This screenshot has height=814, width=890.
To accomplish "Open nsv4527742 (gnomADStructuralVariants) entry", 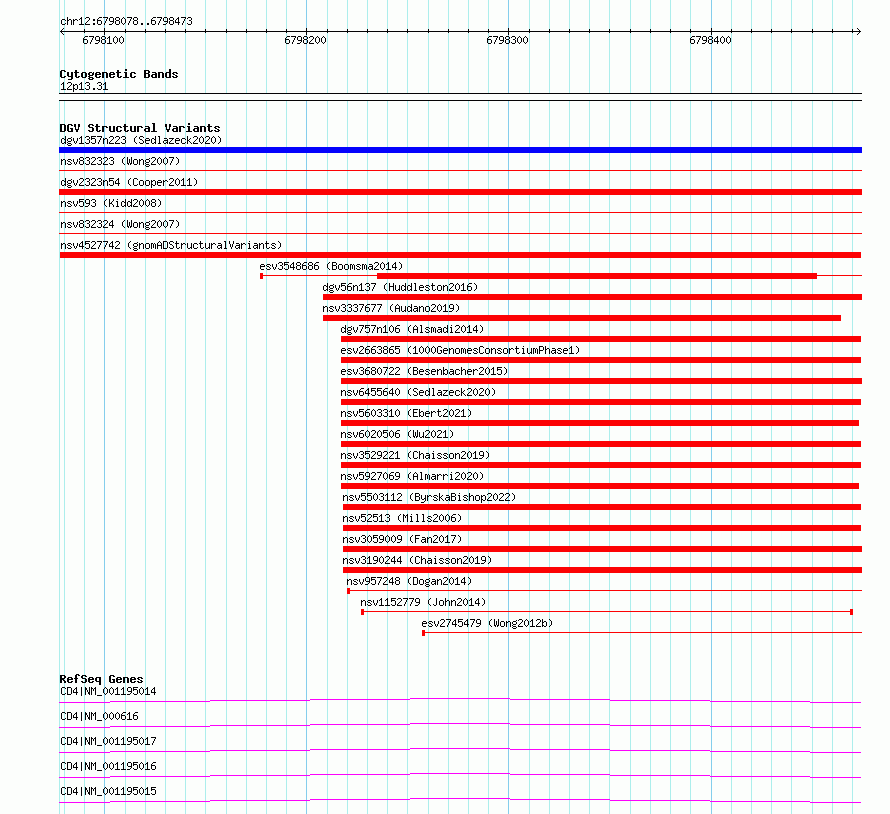I will 171,245.
